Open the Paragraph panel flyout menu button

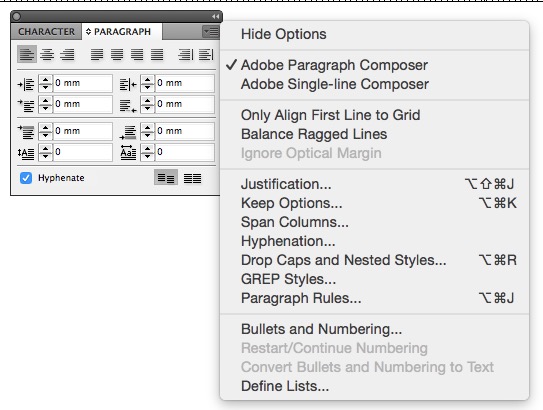[x=211, y=32]
